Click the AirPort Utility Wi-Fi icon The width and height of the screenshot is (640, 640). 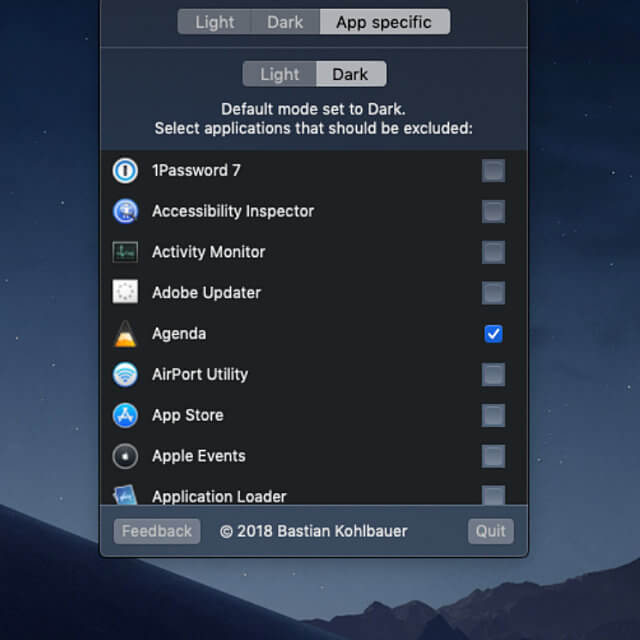tap(125, 375)
